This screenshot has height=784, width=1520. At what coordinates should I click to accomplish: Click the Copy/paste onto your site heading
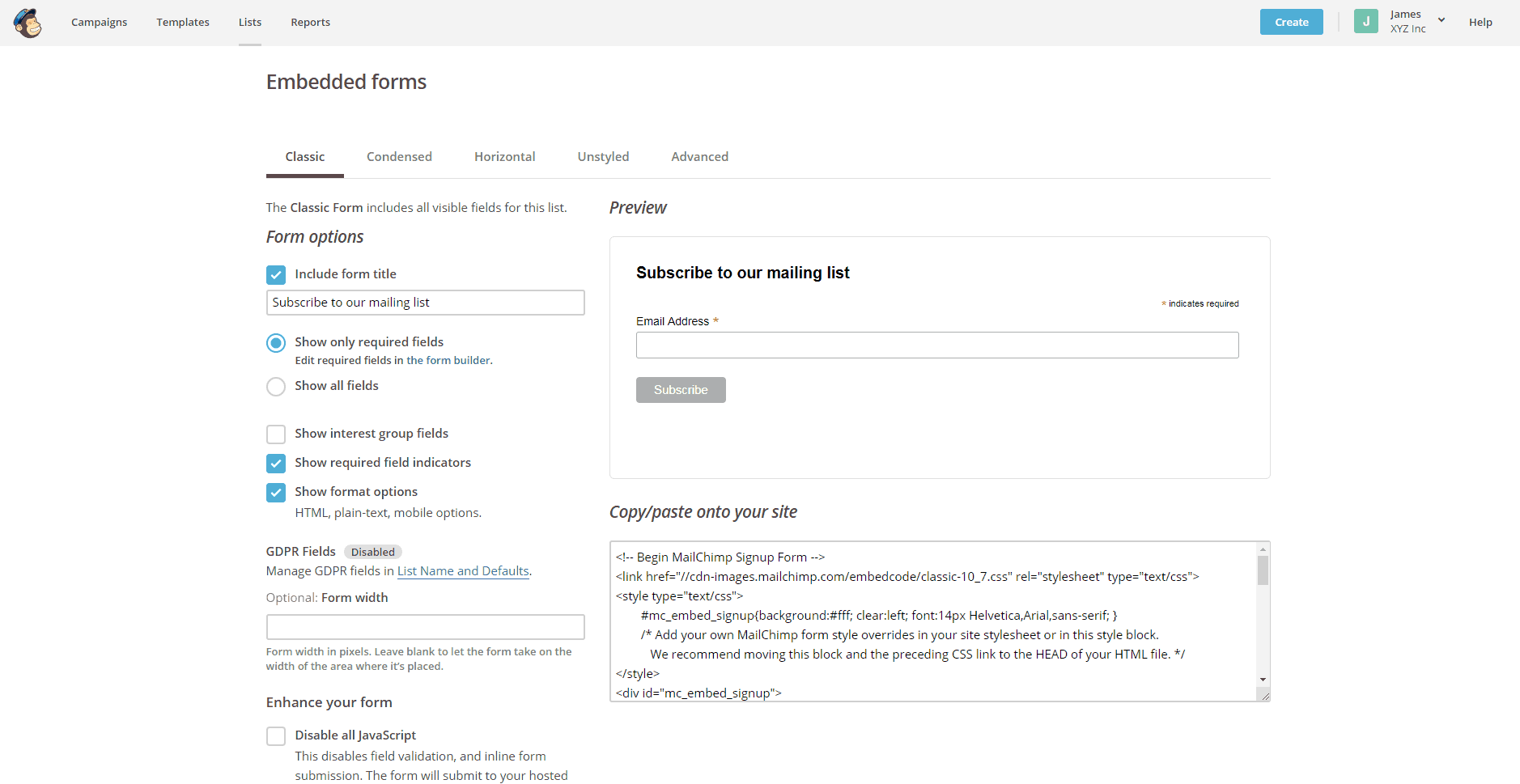coord(703,512)
